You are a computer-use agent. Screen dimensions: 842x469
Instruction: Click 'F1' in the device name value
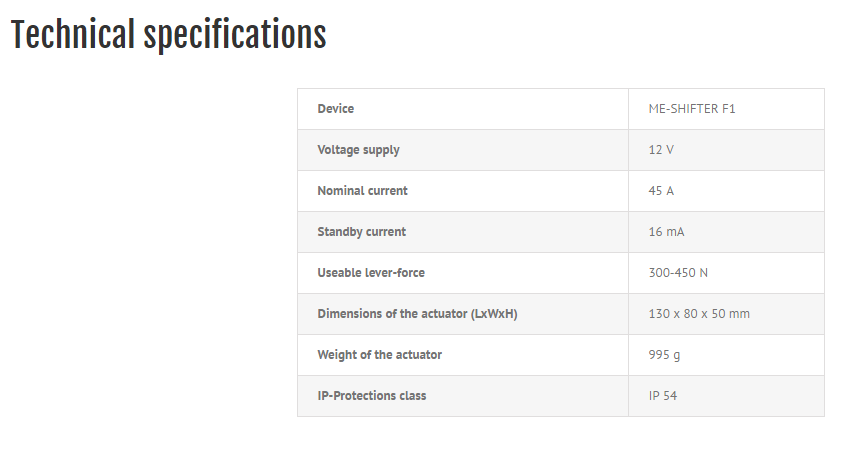pyautogui.click(x=729, y=109)
